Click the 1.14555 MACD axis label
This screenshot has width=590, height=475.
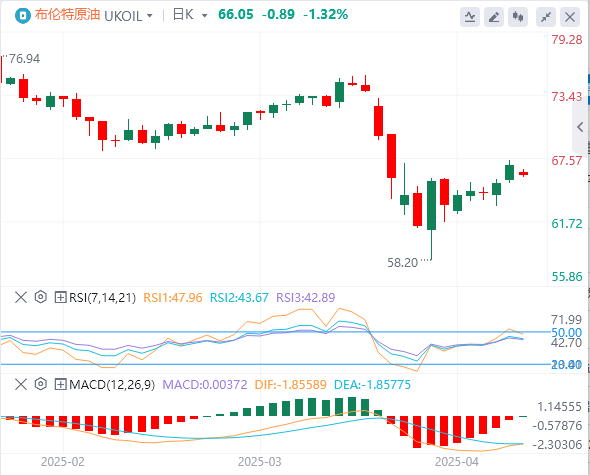tap(560, 407)
